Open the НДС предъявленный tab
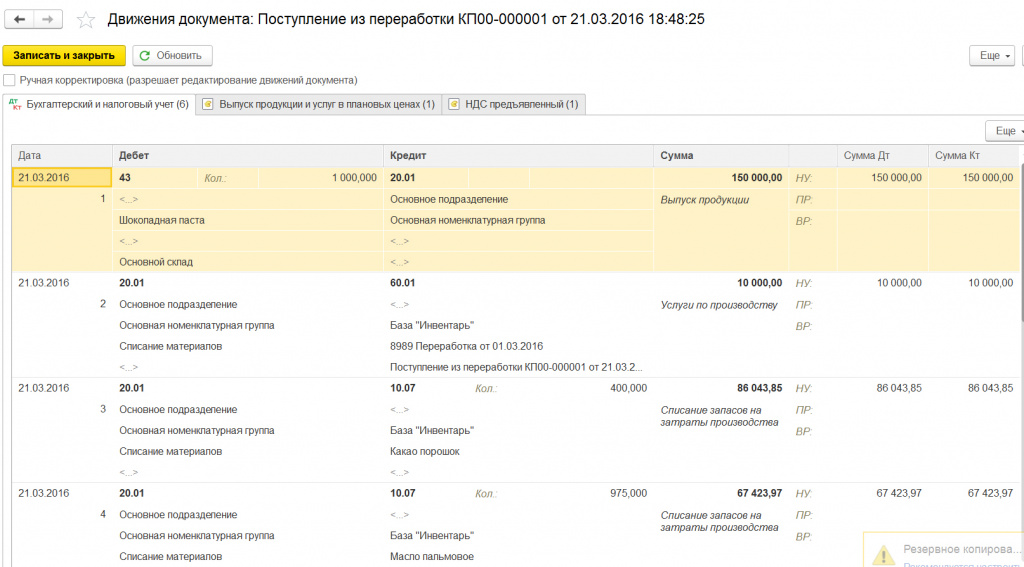Image resolution: width=1024 pixels, height=567 pixels. pos(521,104)
